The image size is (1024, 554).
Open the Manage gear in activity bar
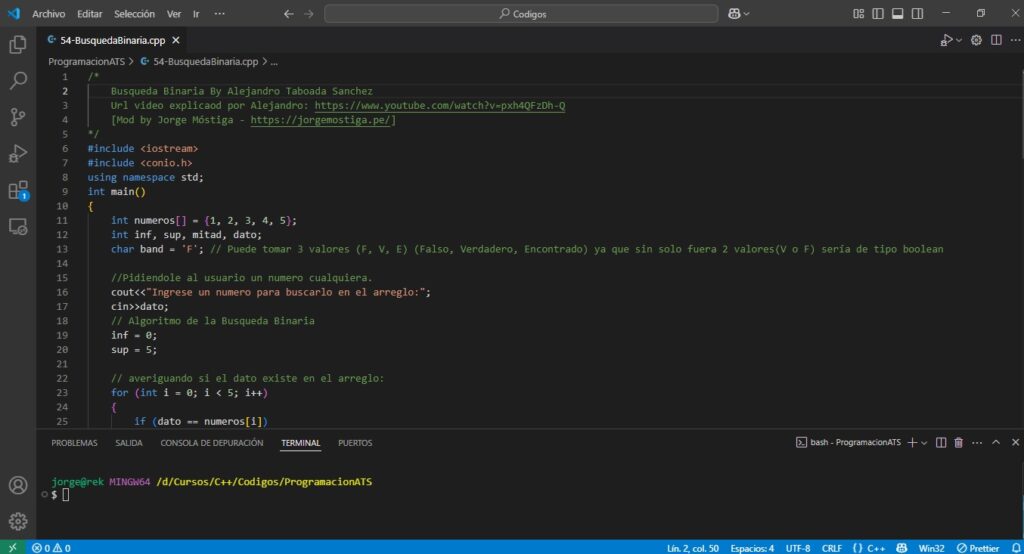pyautogui.click(x=18, y=521)
